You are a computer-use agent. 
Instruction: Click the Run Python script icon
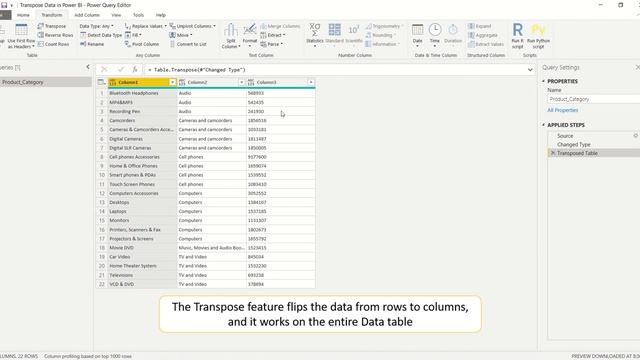tap(538, 36)
